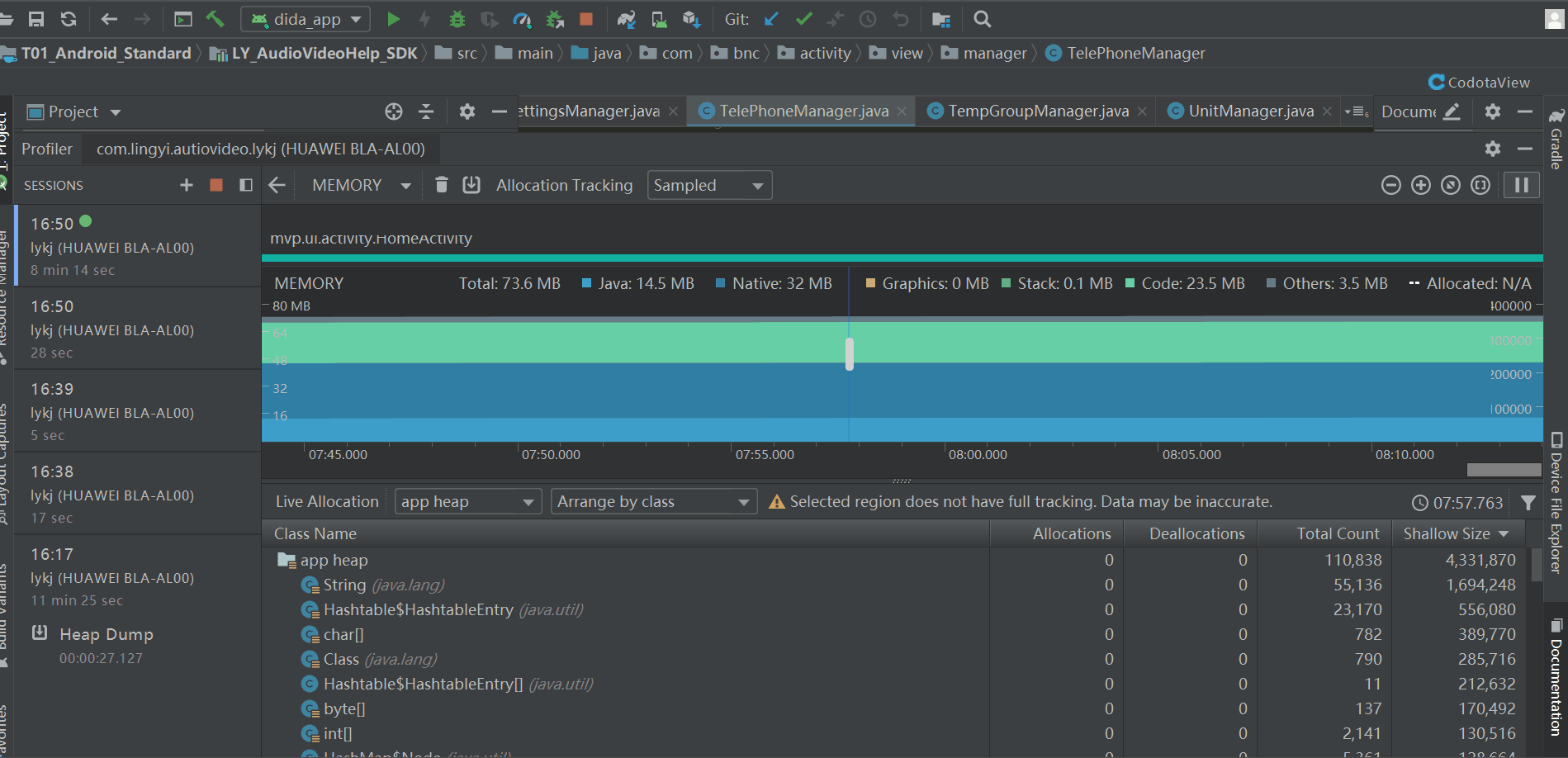The height and width of the screenshot is (758, 1568).
Task: Switch to the TempGroupManager.java tab
Action: 1038,111
